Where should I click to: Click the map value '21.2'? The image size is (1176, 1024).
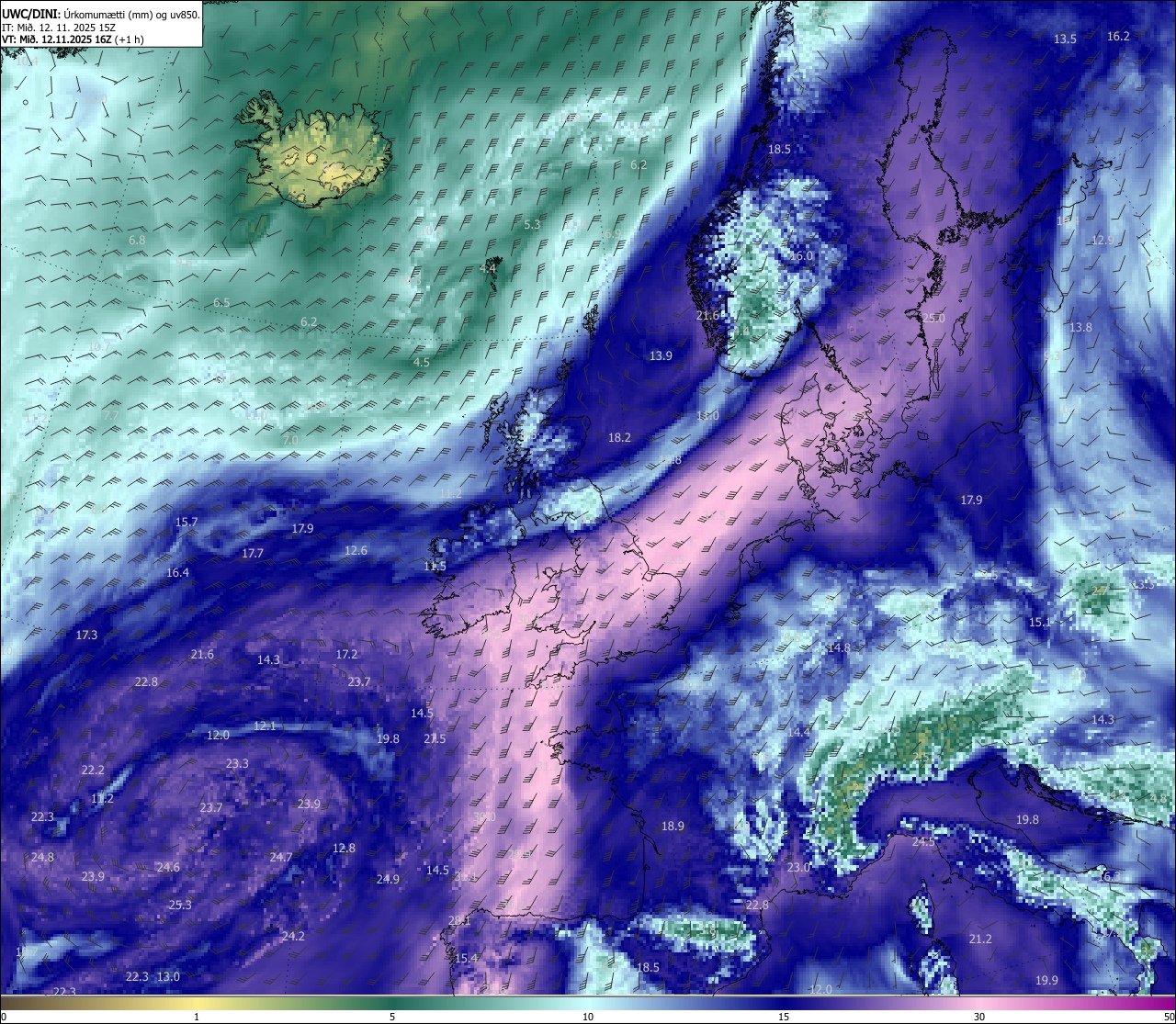[x=980, y=940]
